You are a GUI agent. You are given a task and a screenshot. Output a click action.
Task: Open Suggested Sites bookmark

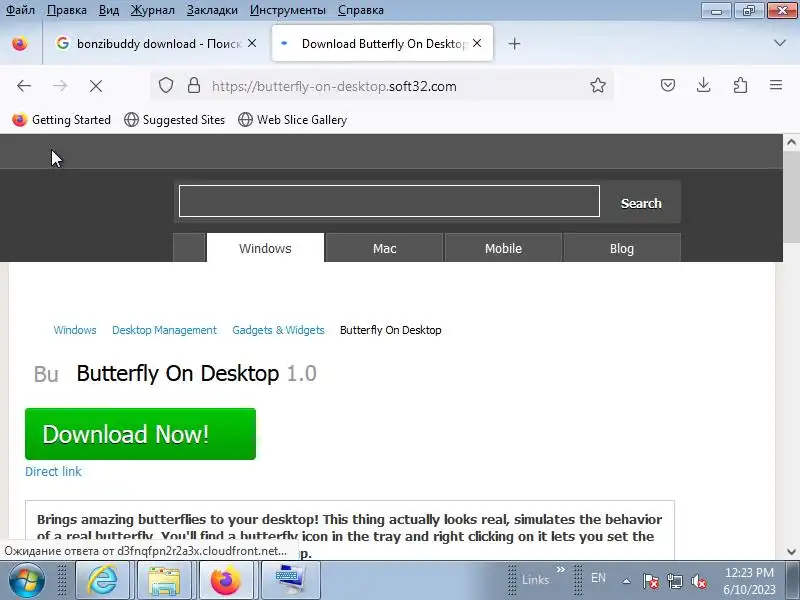[174, 120]
